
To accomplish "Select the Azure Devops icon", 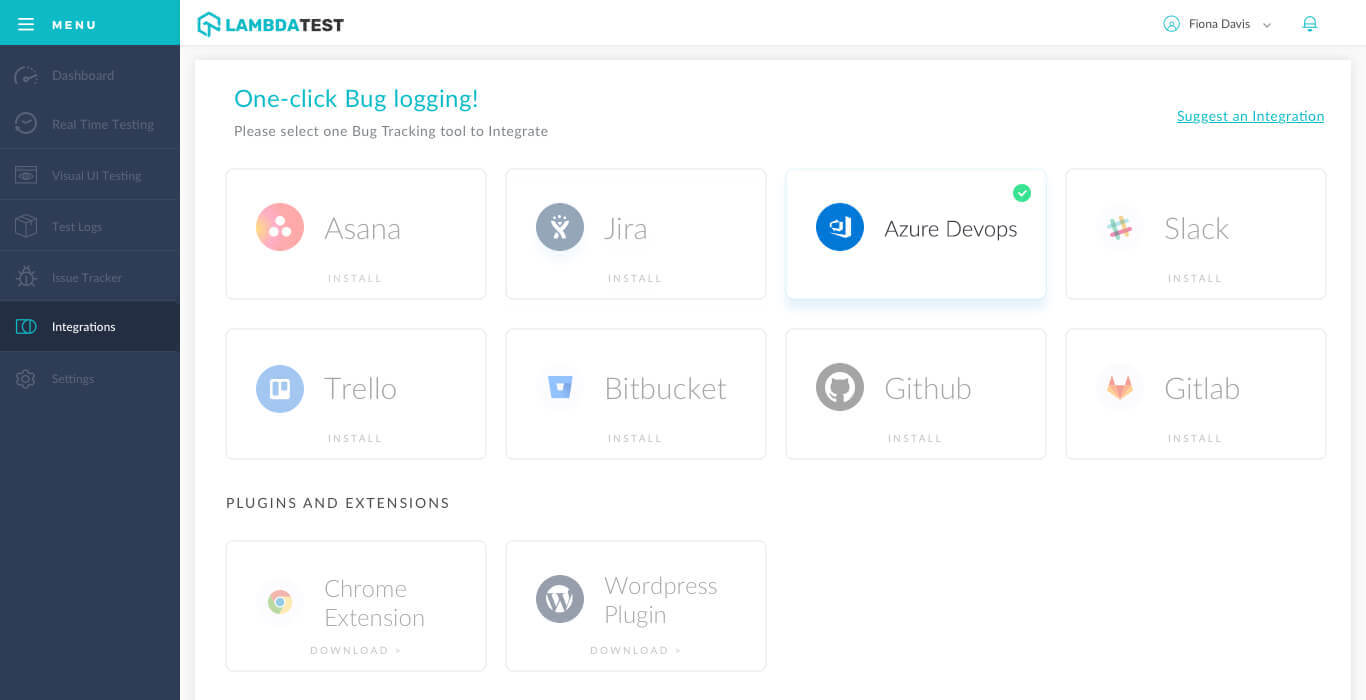I will point(839,227).
